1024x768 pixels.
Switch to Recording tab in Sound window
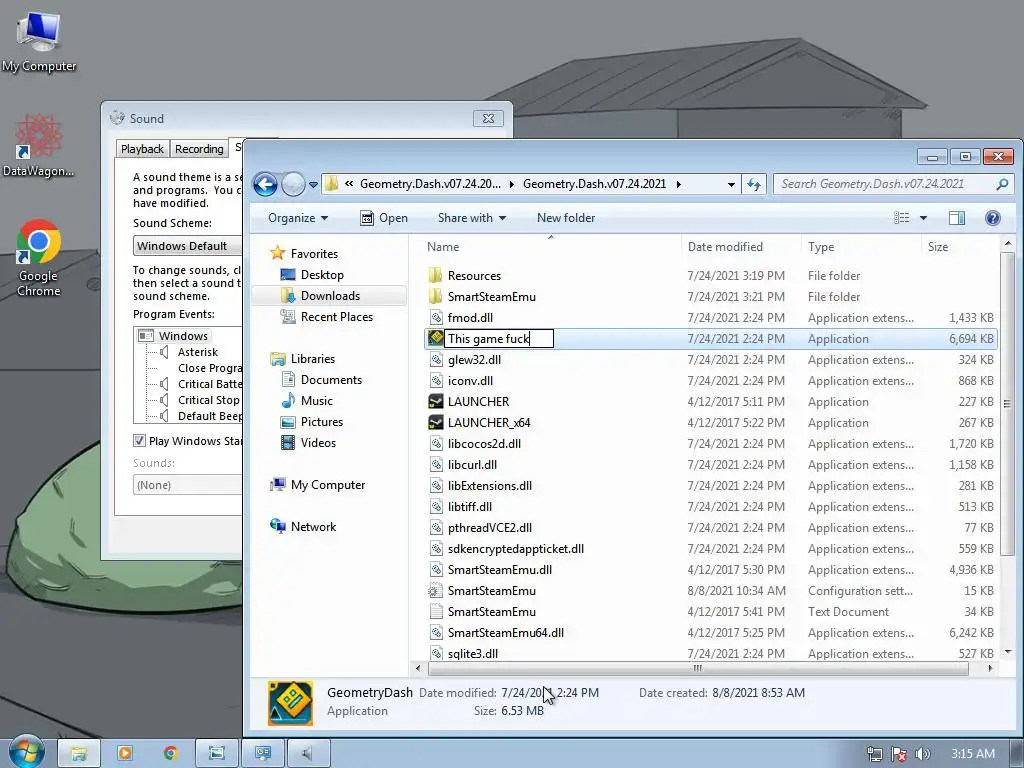click(x=199, y=149)
